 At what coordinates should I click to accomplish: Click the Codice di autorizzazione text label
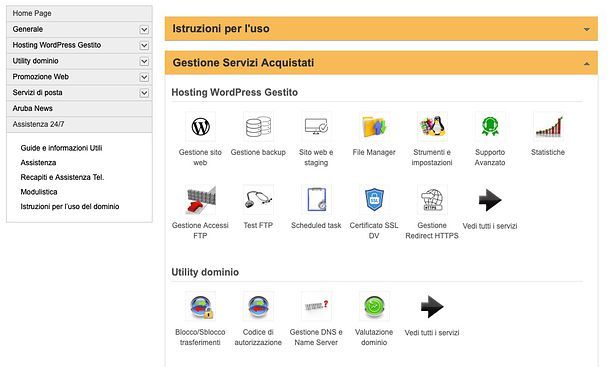(x=258, y=337)
